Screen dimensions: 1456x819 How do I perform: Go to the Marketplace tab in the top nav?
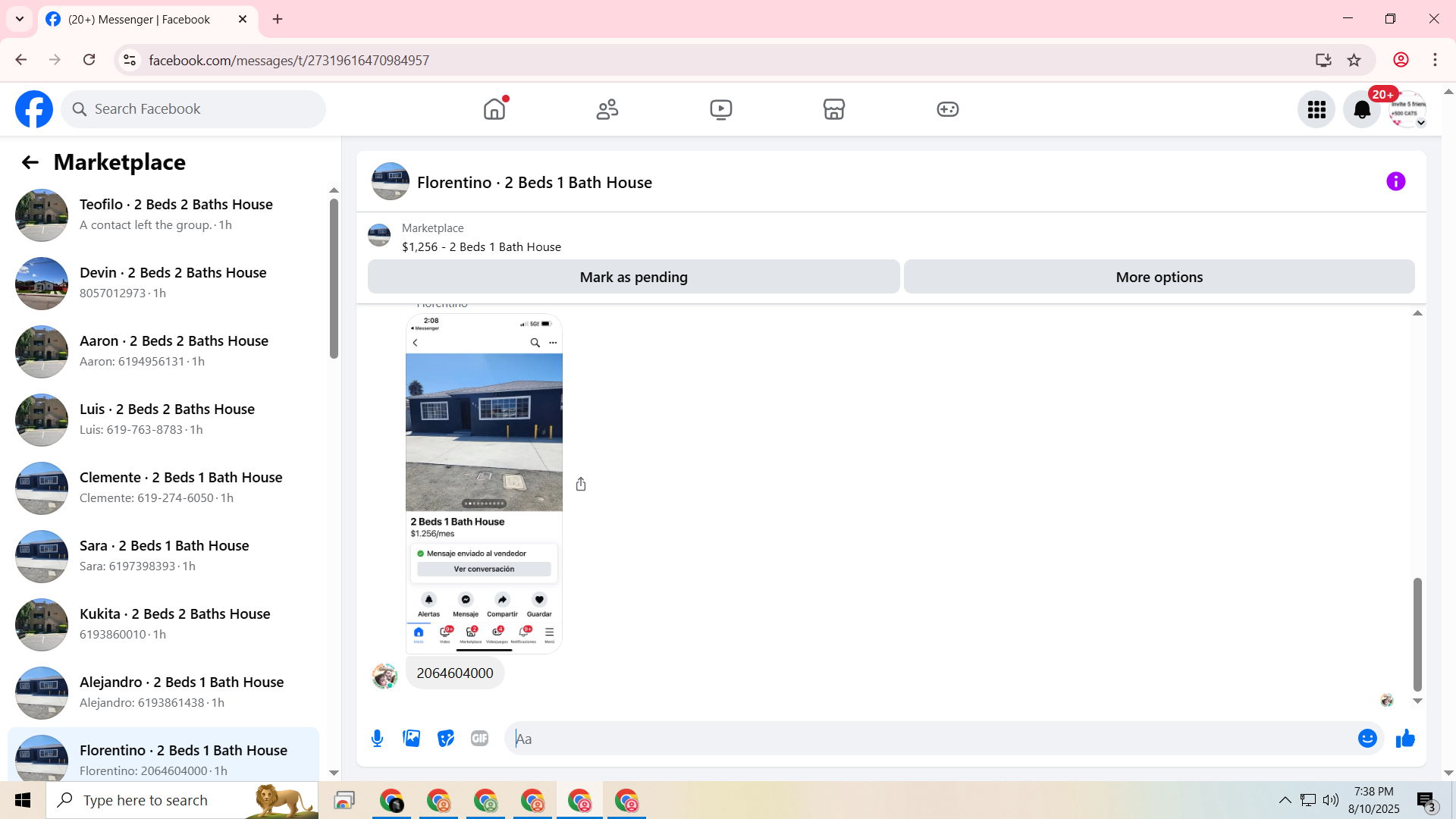(x=834, y=109)
